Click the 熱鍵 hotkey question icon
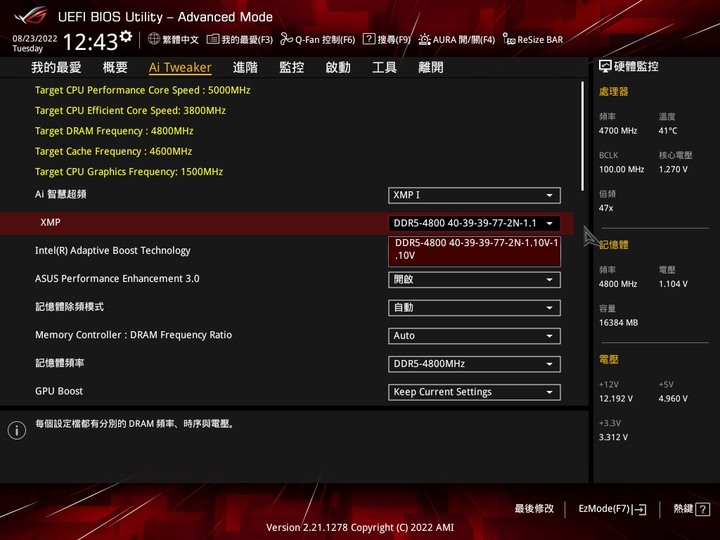 [x=703, y=509]
